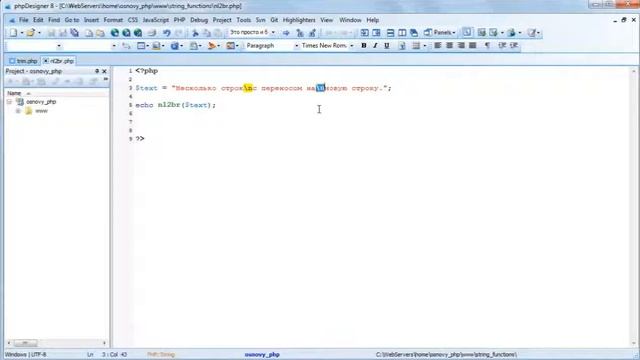The width and height of the screenshot is (640, 360).
Task: Click osnovy_php in the status bar
Action: 262,354
